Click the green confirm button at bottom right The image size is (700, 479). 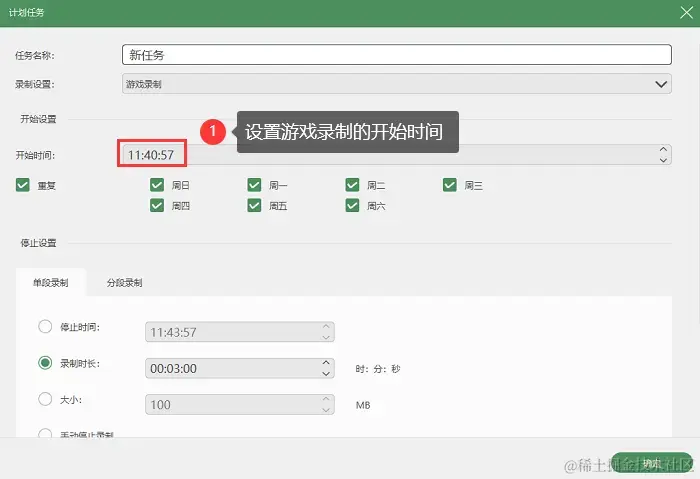[651, 463]
